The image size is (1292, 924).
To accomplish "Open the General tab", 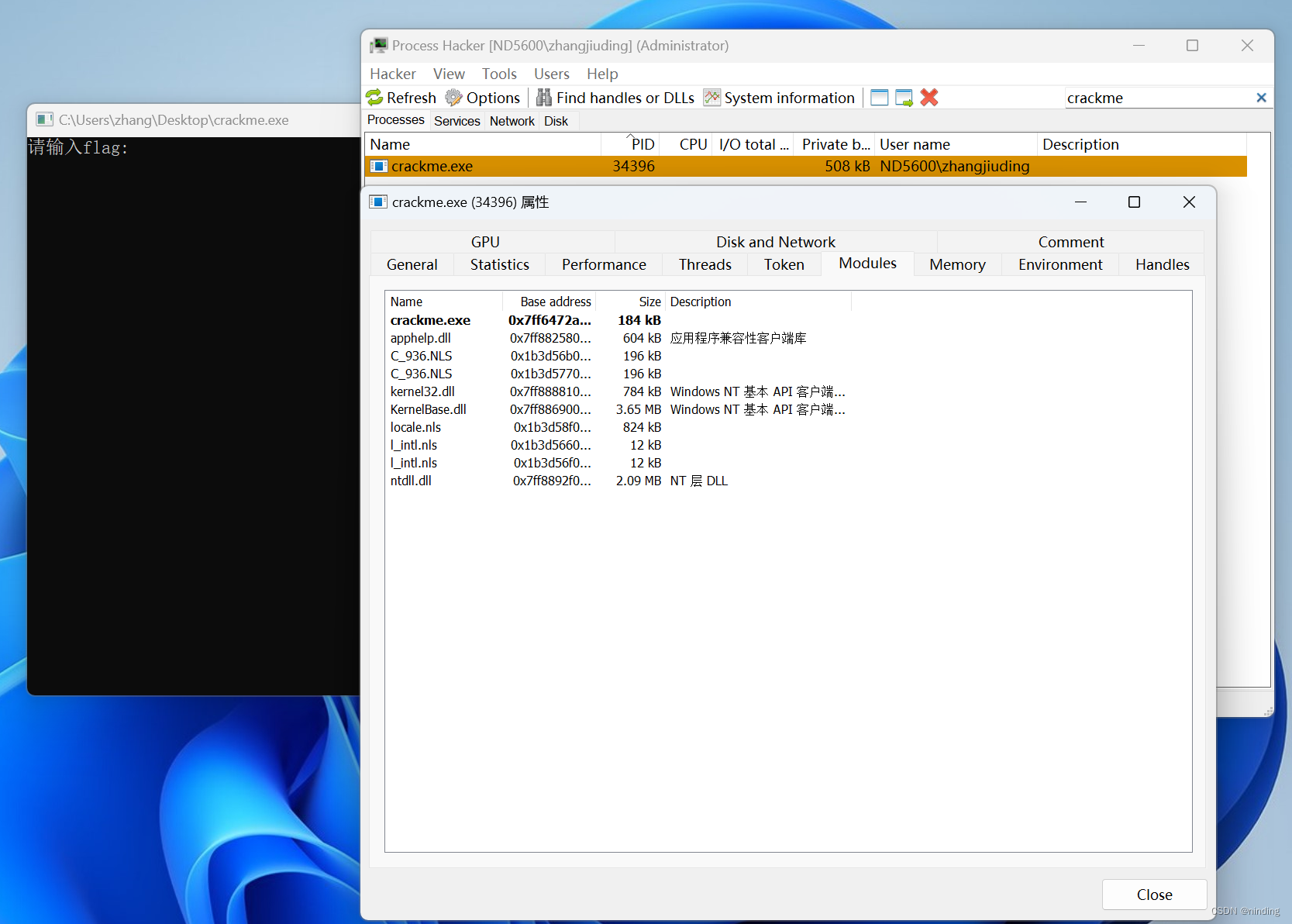I will (412, 264).
